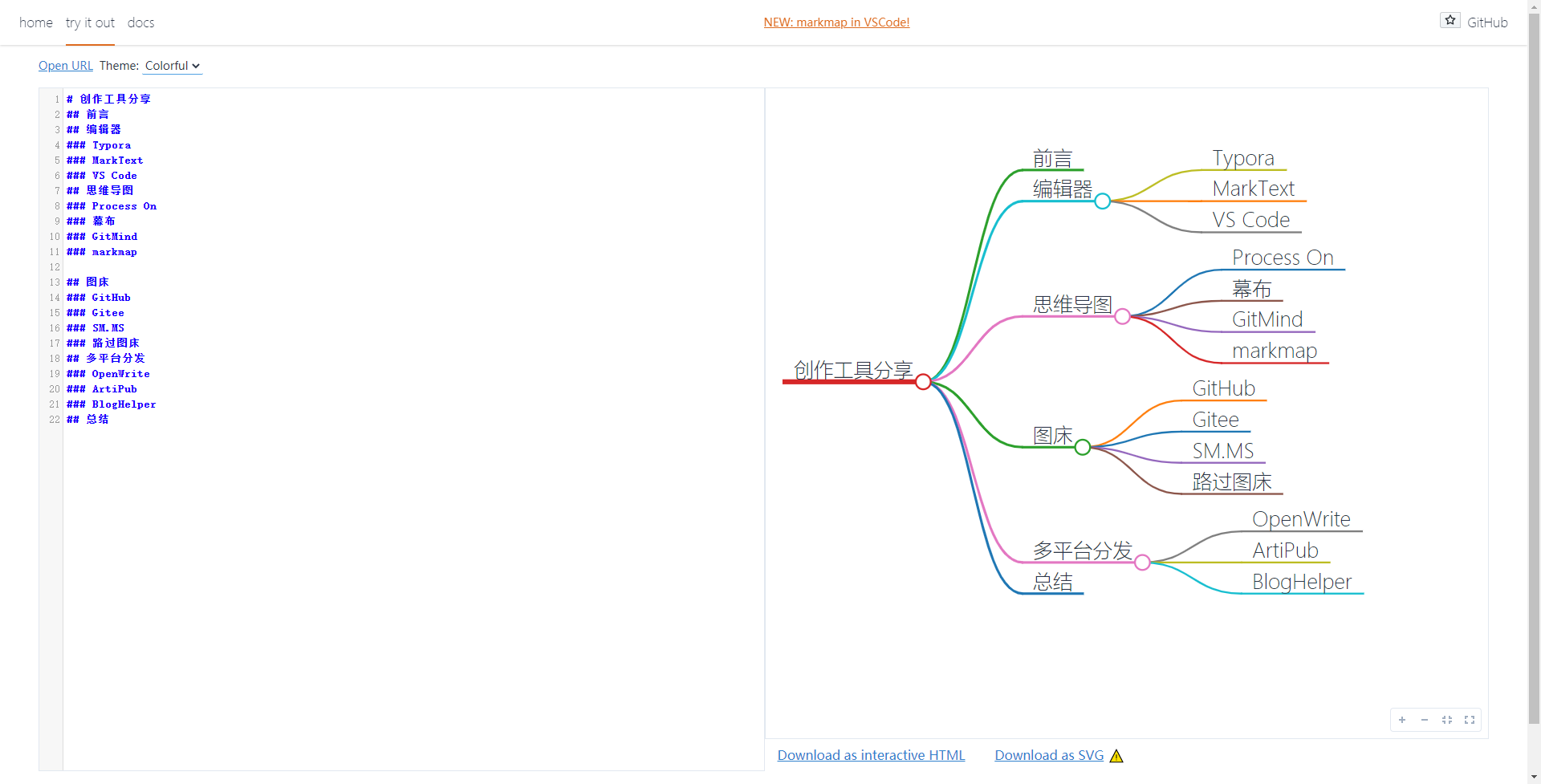
Task: Go to the home tab
Action: coord(36,22)
